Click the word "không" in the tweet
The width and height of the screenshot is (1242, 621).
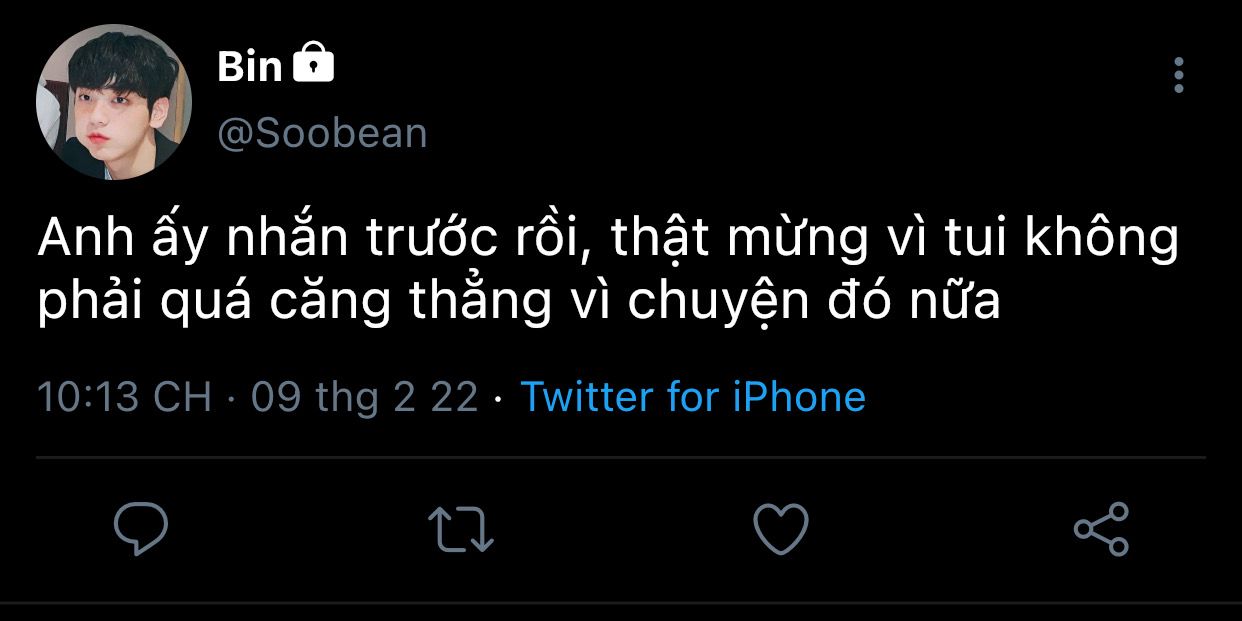1110,241
